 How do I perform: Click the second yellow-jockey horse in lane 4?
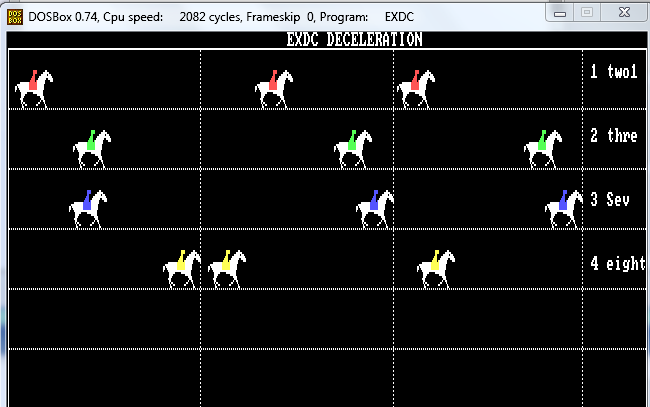pyautogui.click(x=227, y=269)
